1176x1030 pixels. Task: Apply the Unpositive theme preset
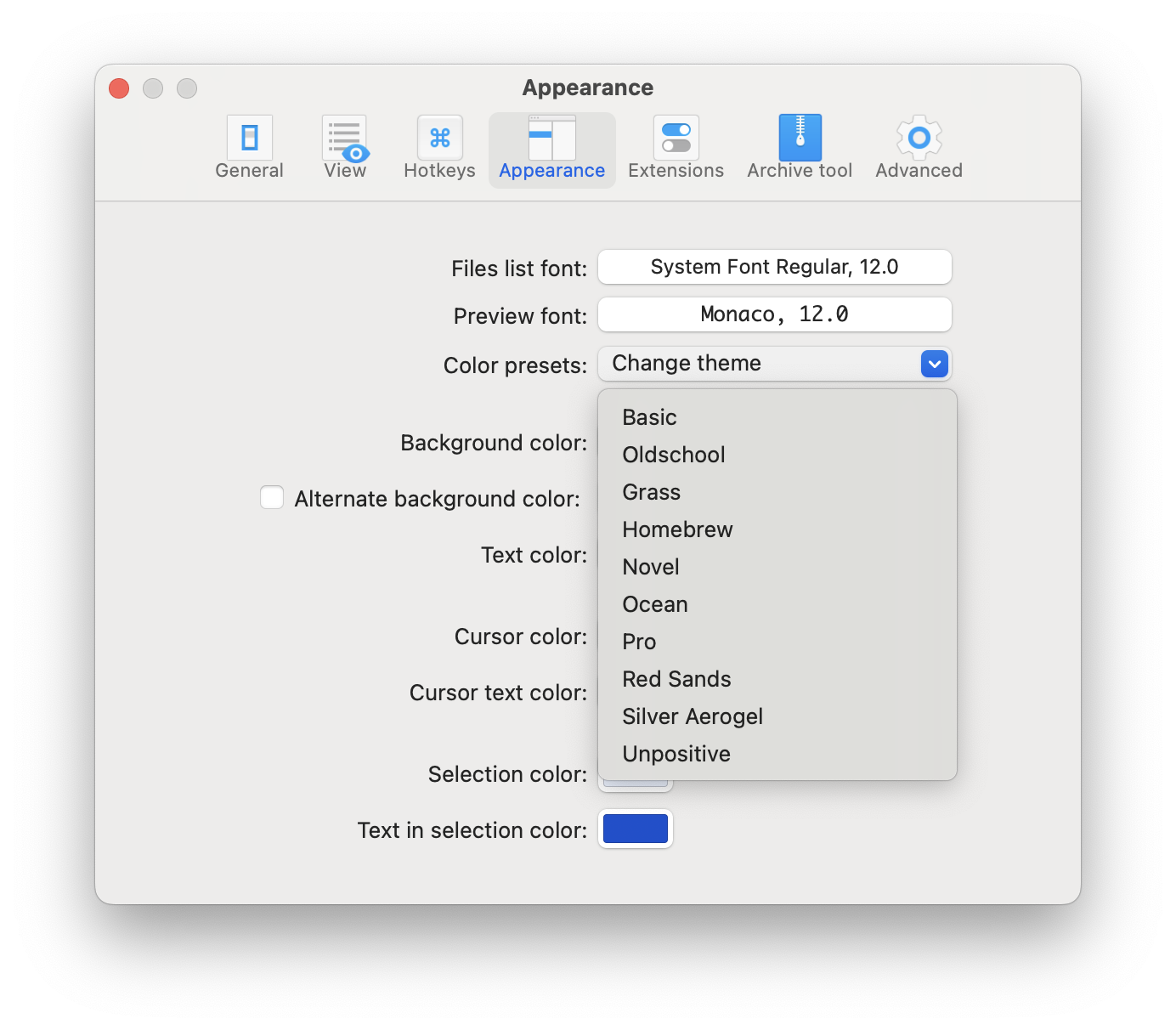(x=676, y=754)
